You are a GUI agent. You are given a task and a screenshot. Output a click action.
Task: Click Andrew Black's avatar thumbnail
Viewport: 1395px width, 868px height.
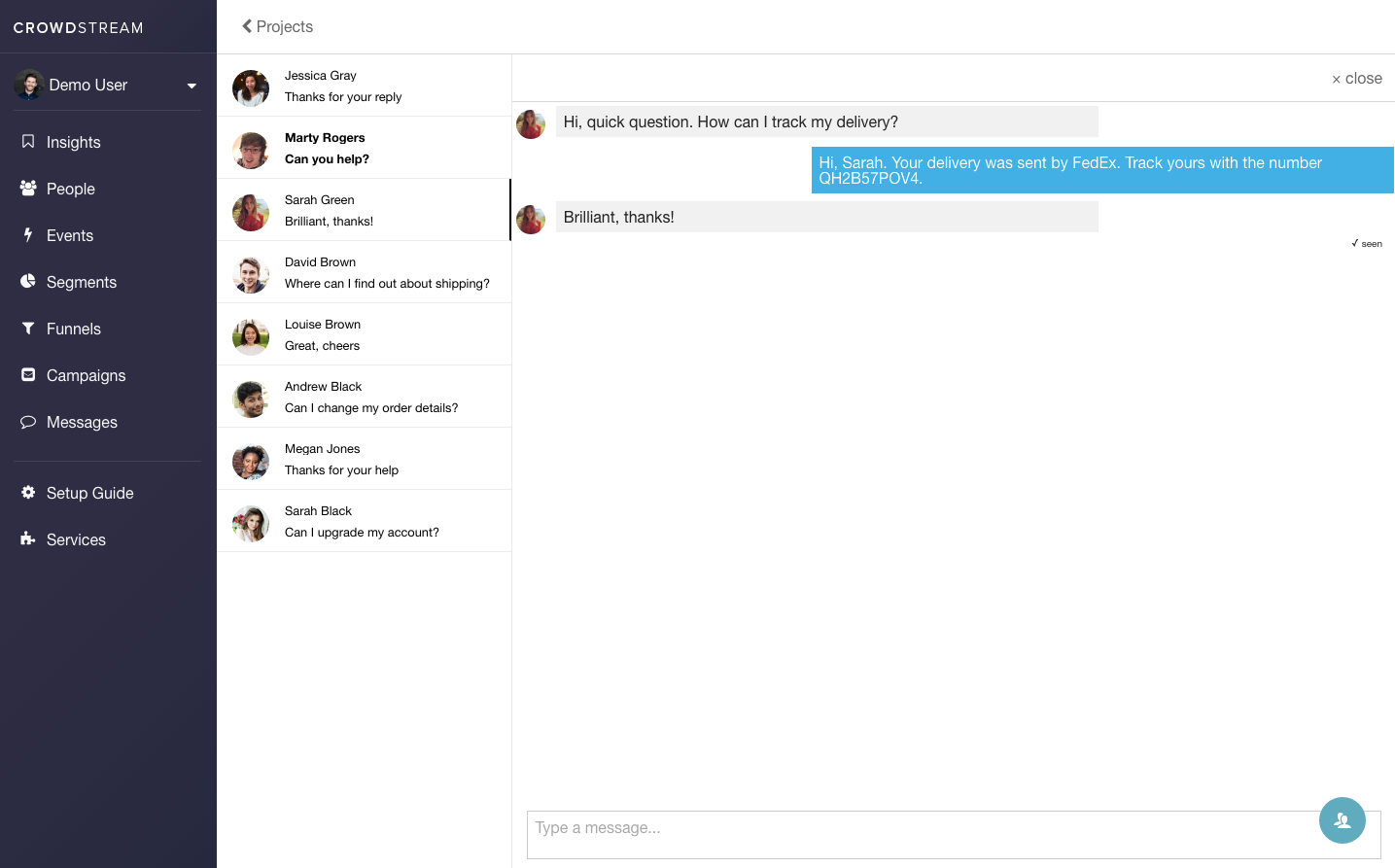251,399
